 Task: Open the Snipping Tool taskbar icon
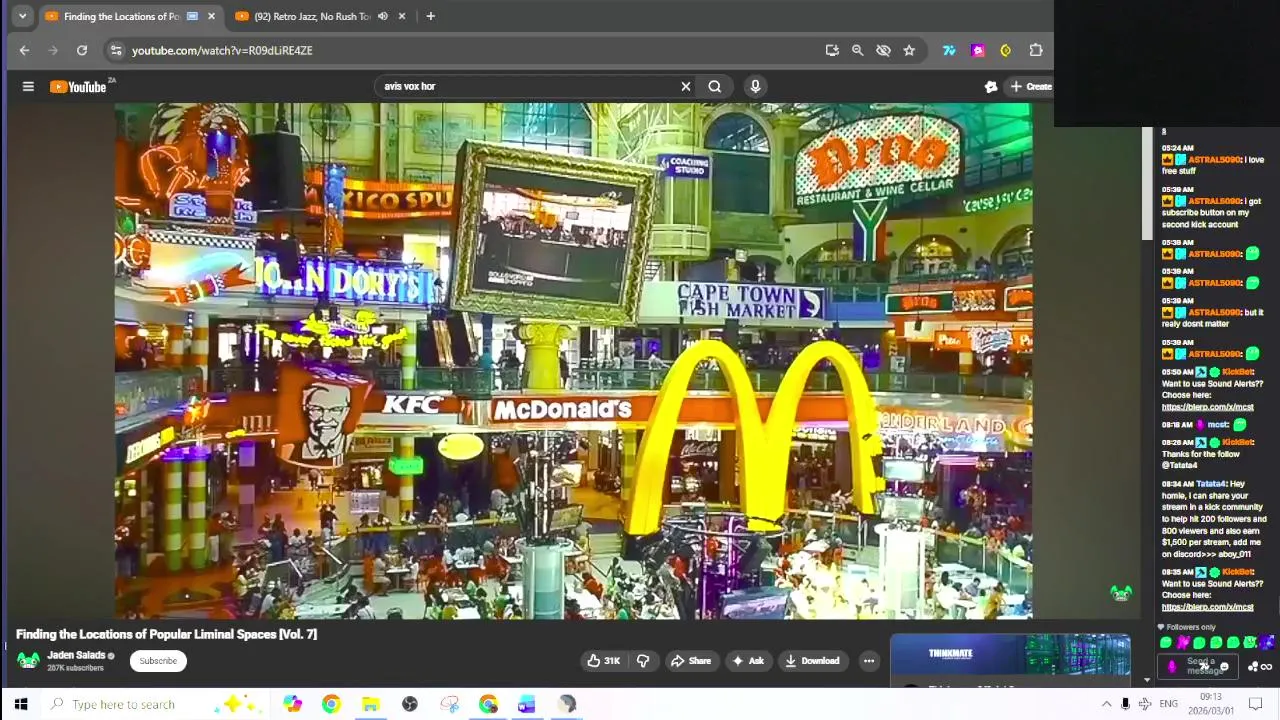449,704
